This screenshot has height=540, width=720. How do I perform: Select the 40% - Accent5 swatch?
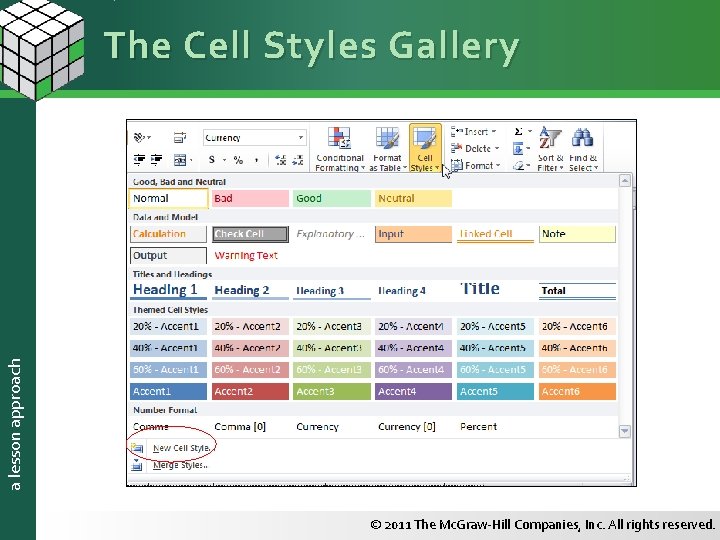[495, 348]
